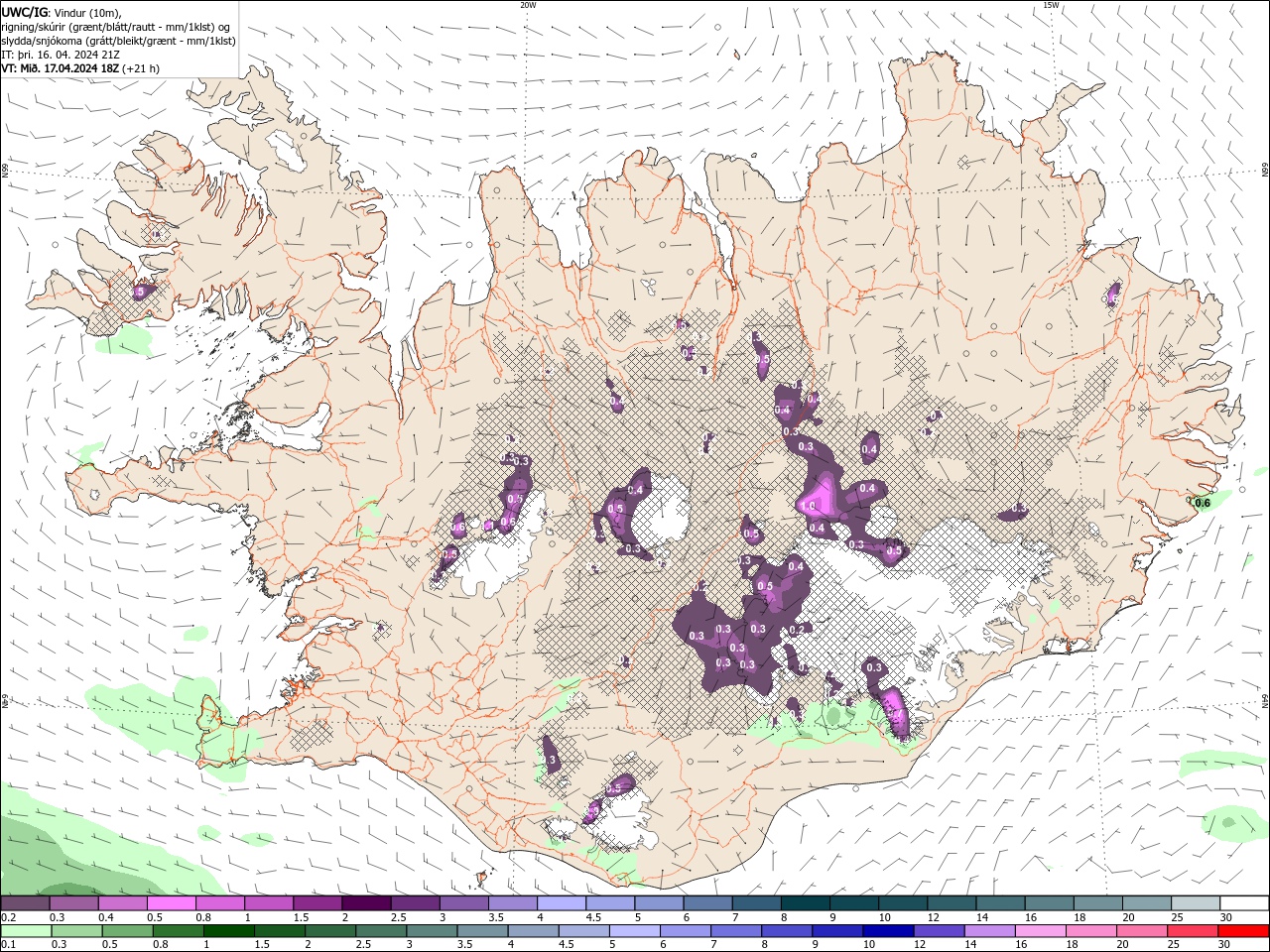1270x952 pixels.
Task: Click the pink rain scale swatch labeled 18
Action: click(x=1092, y=931)
